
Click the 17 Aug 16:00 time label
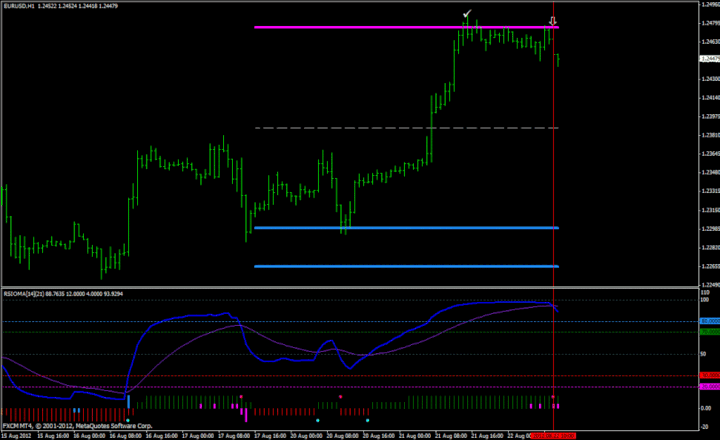pyautogui.click(x=270, y=435)
